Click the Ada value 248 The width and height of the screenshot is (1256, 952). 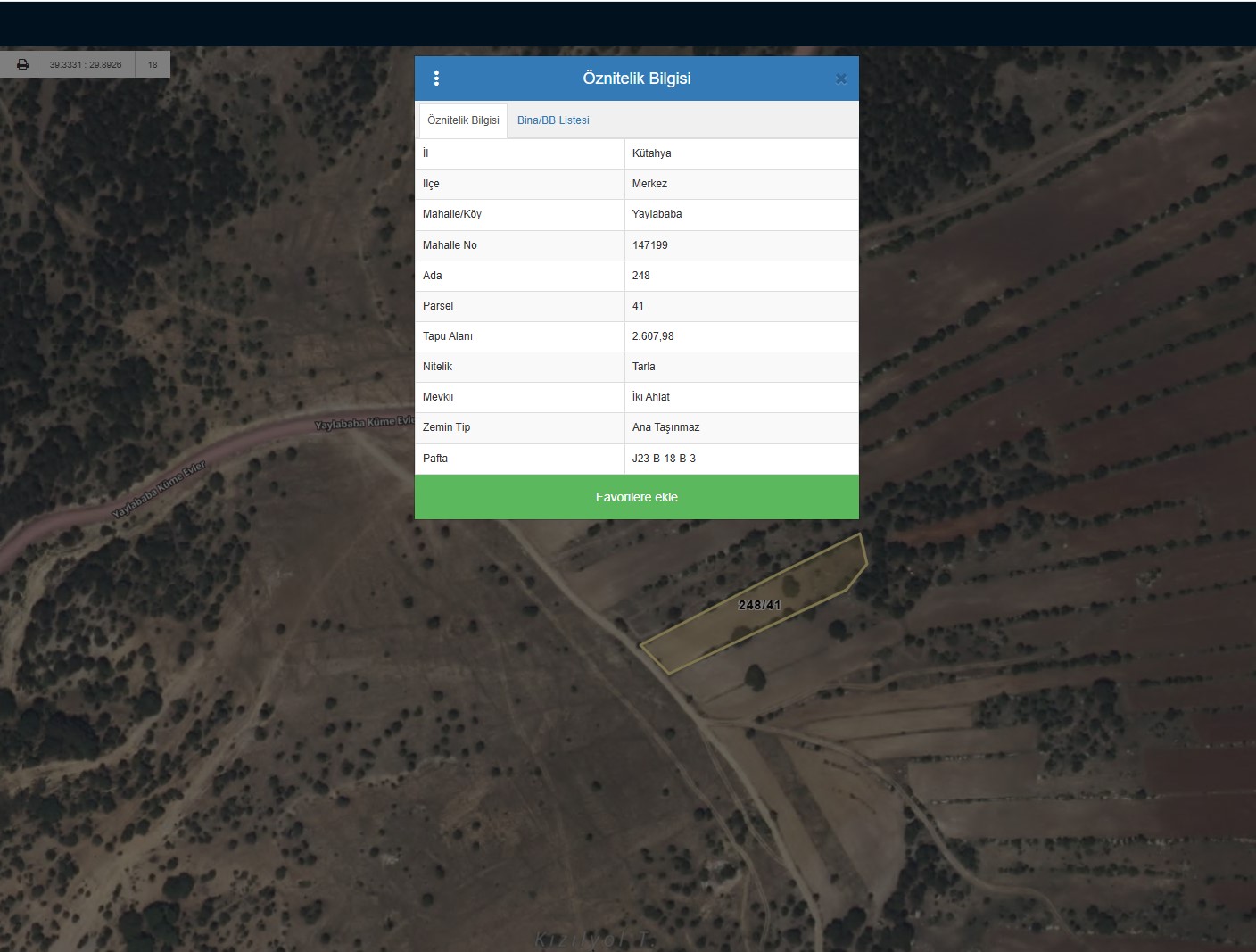(640, 276)
